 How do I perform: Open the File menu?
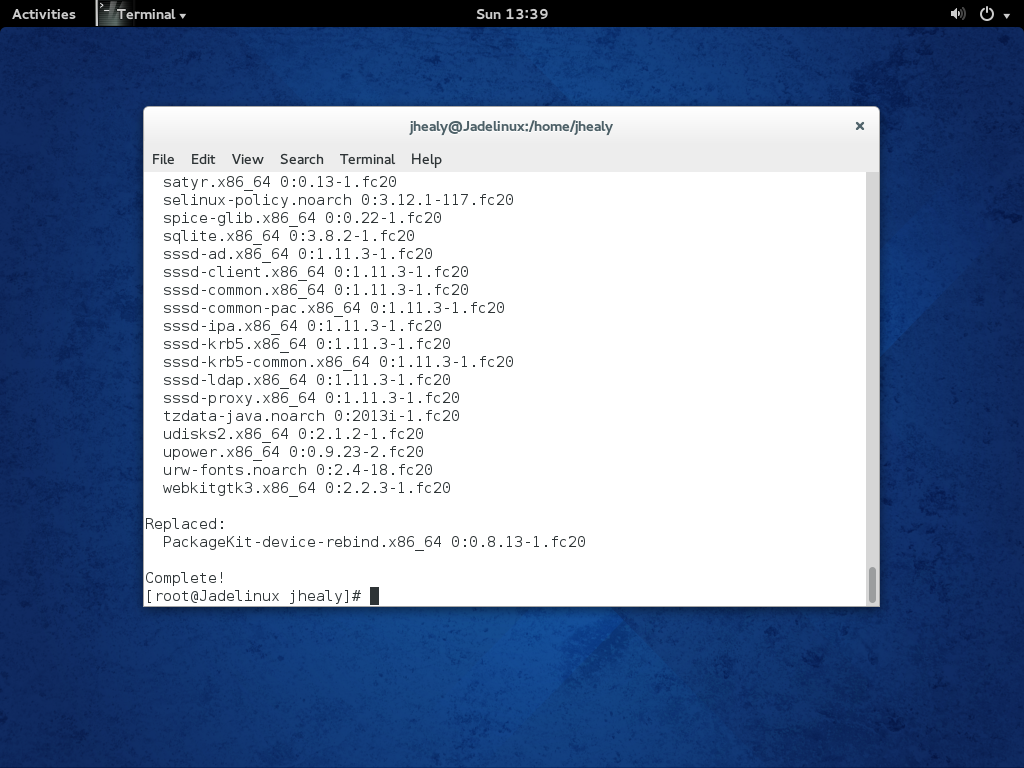tap(163, 159)
